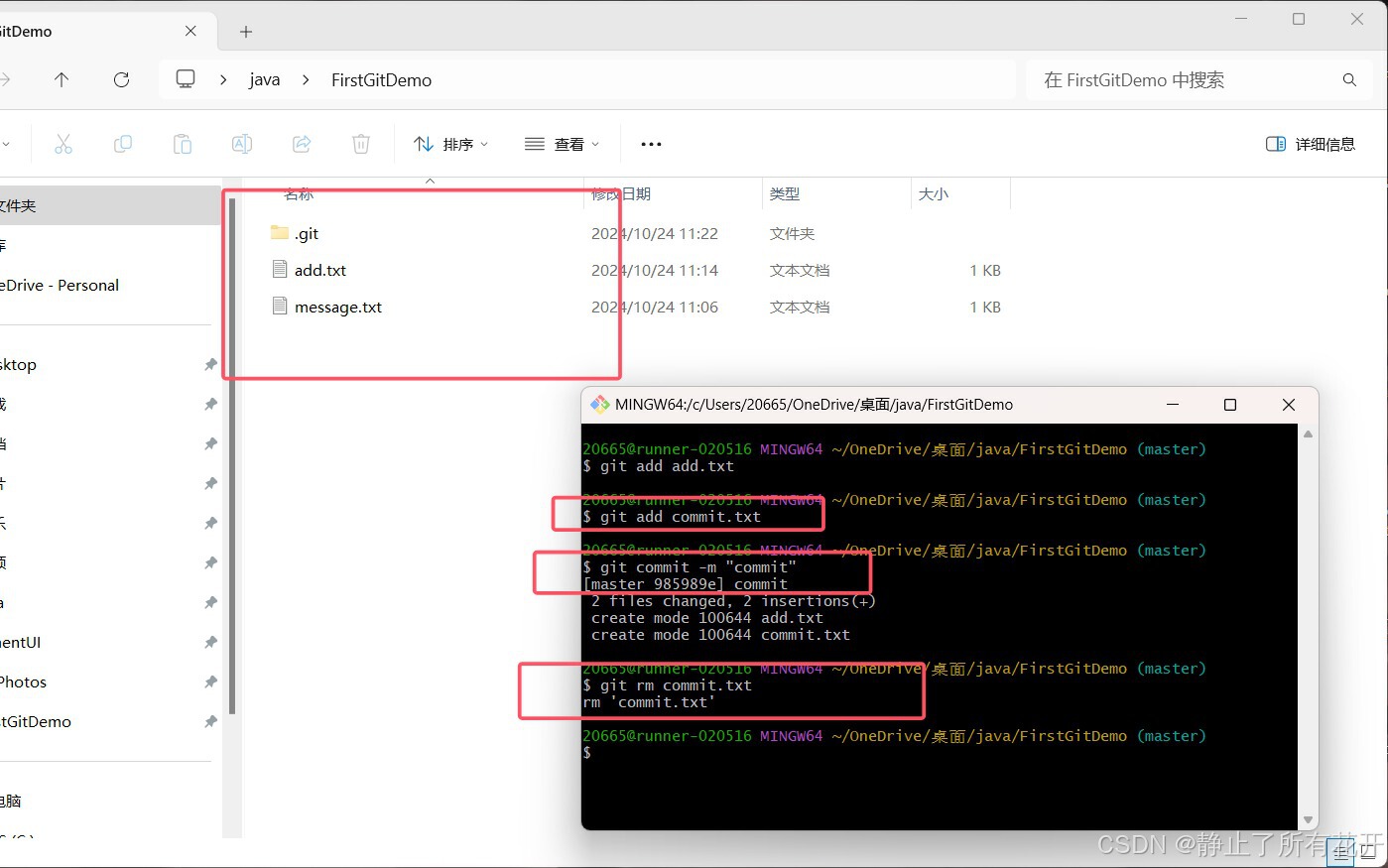The height and width of the screenshot is (868, 1388).
Task: Refresh the FirstGitDemo folder view
Action: [121, 79]
